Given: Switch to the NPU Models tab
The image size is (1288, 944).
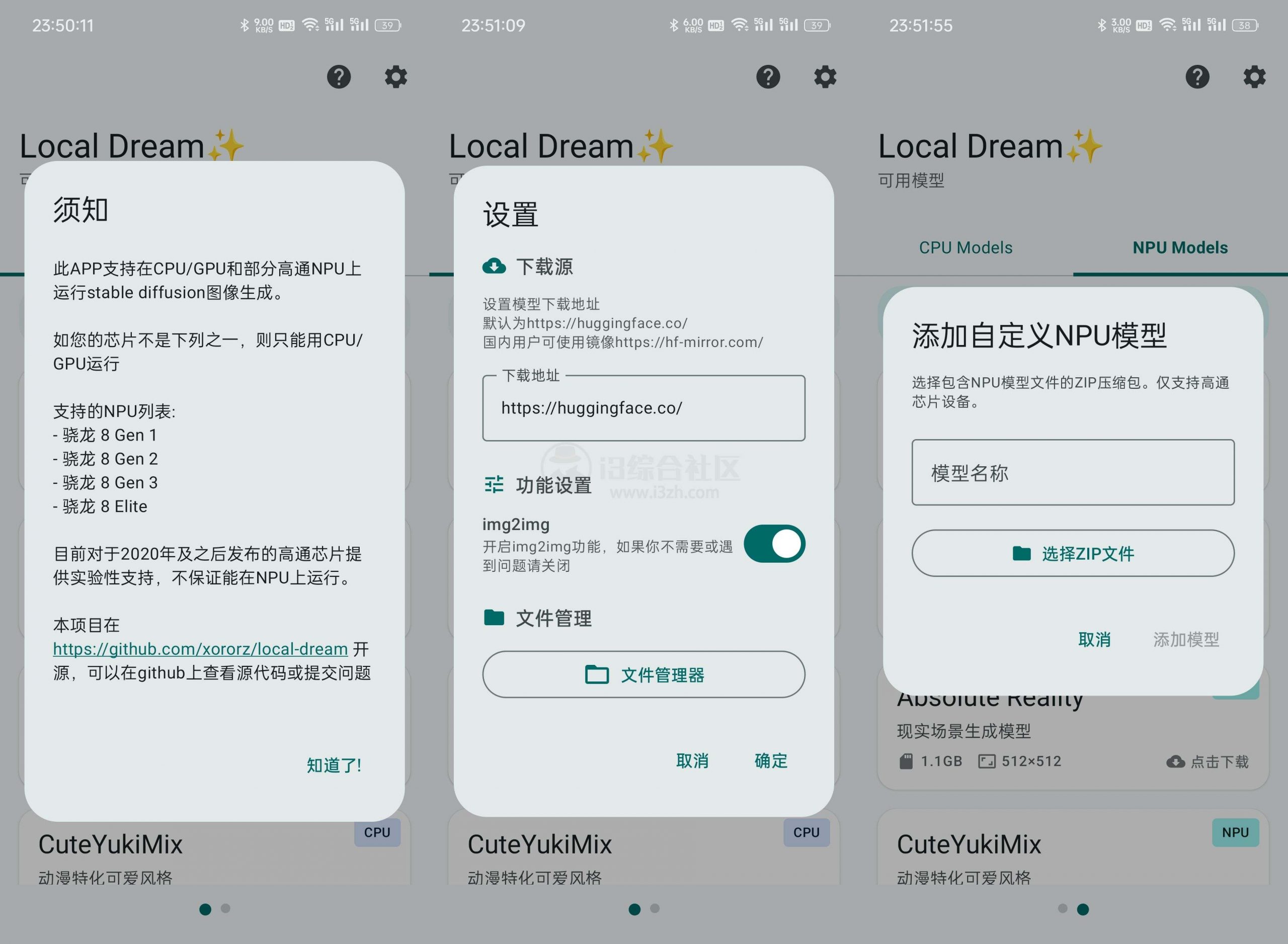Looking at the screenshot, I should coord(1179,247).
